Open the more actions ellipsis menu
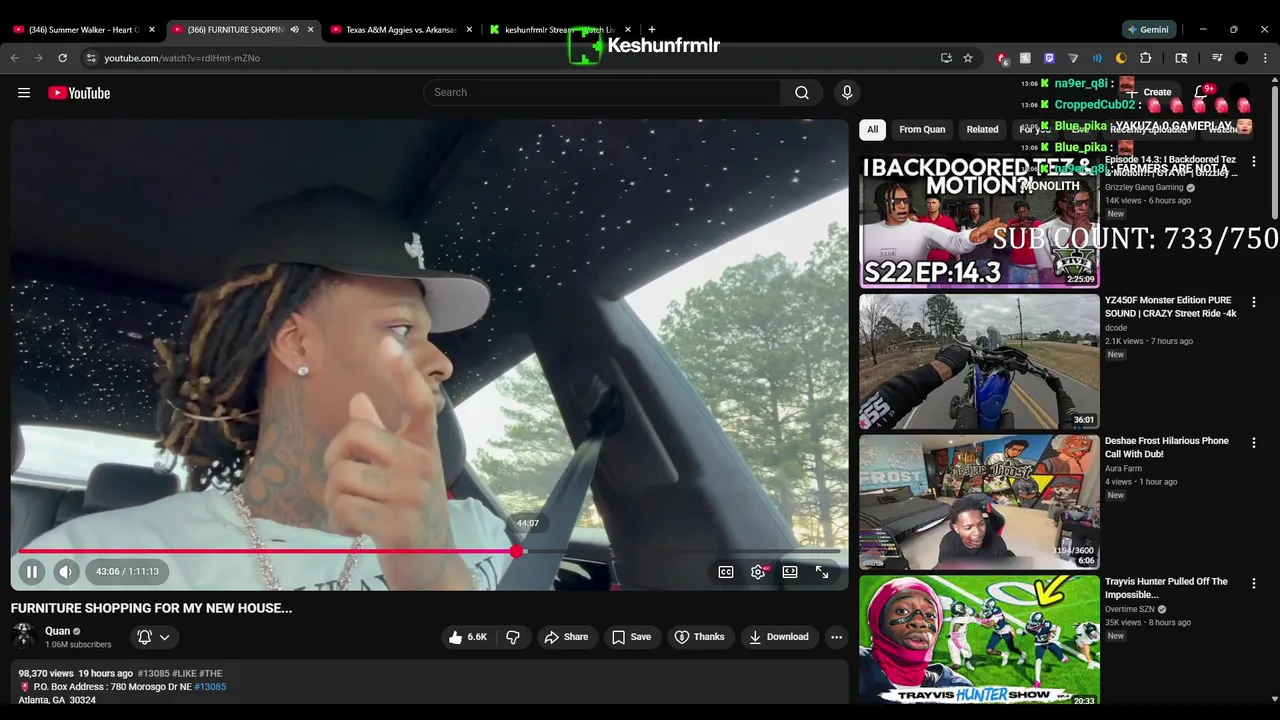The width and height of the screenshot is (1280, 720). click(836, 637)
